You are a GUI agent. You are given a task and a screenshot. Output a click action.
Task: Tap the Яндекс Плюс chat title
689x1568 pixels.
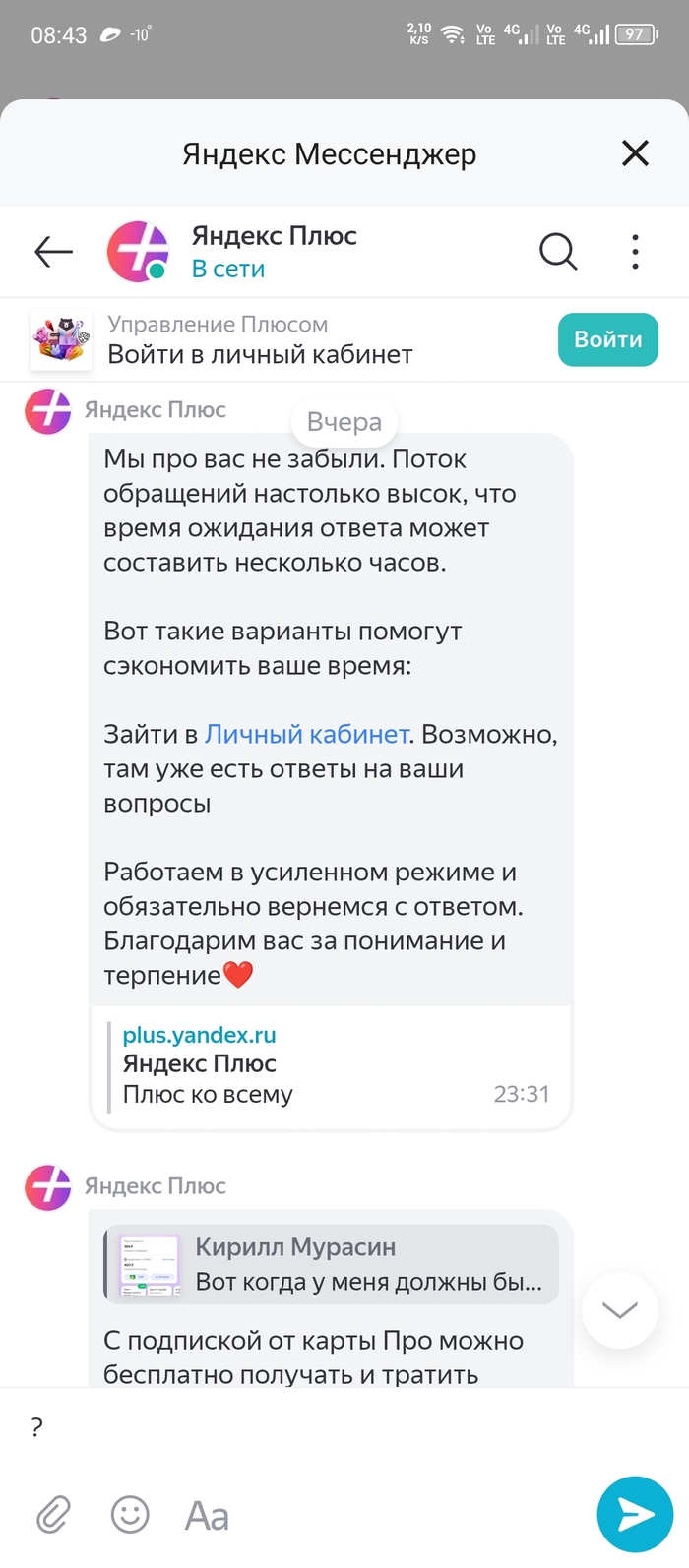274,236
